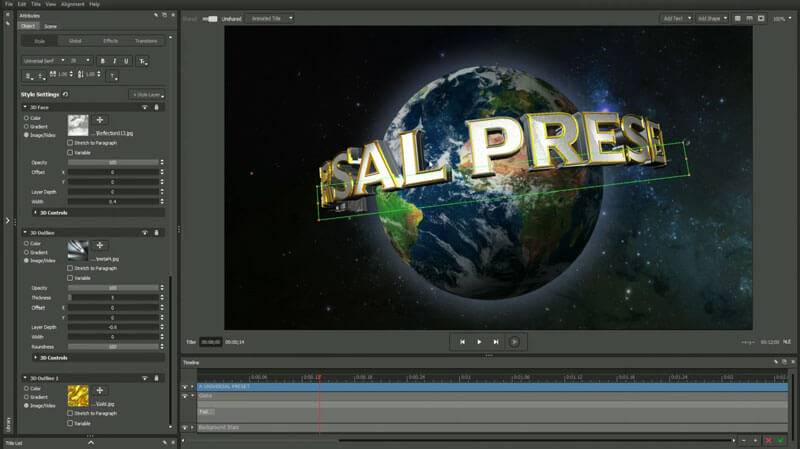Select Gradient radio for 3D Outline
Viewport: 800px width, 449px height.
click(x=26, y=252)
